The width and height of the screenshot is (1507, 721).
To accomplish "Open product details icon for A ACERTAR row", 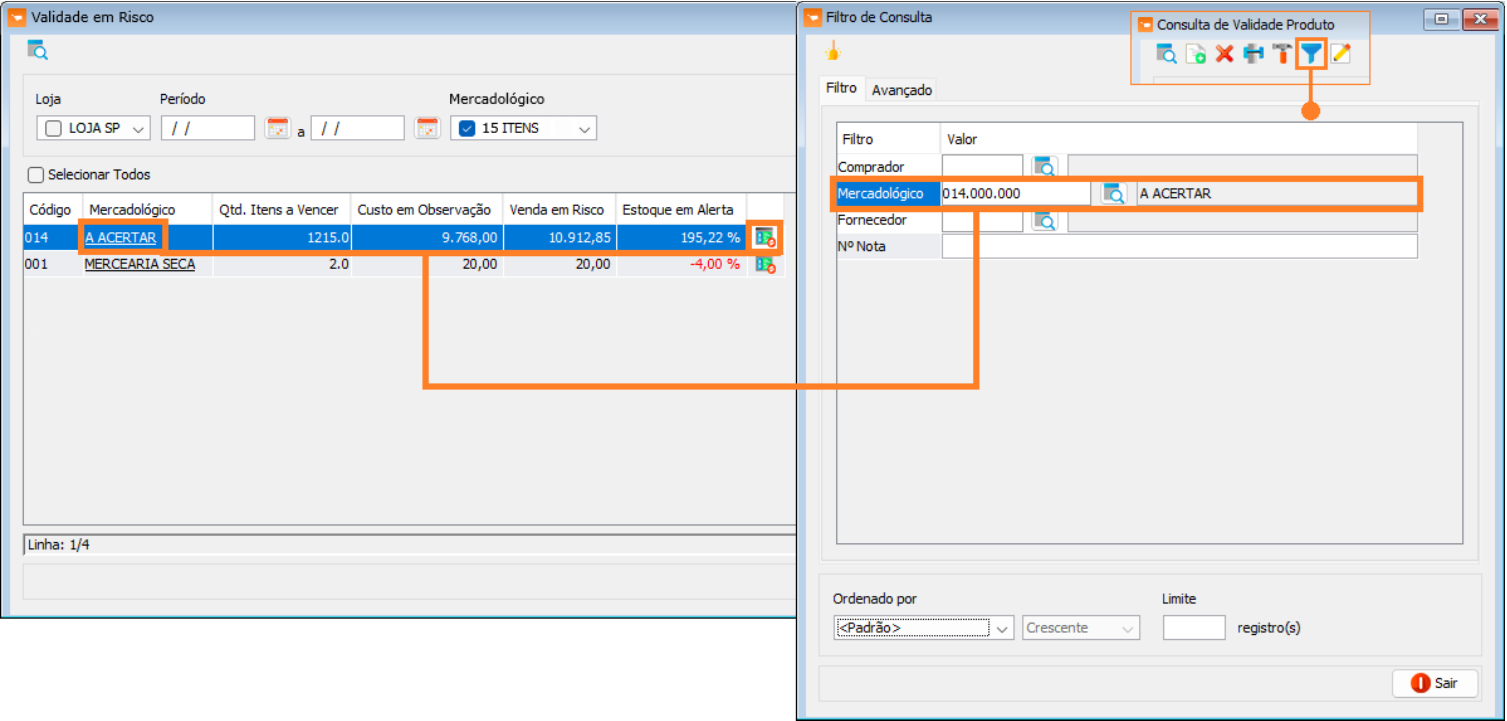I will click(765, 237).
